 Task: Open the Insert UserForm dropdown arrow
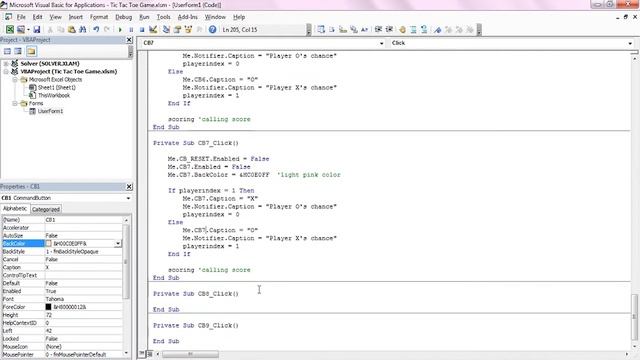pos(28,29)
